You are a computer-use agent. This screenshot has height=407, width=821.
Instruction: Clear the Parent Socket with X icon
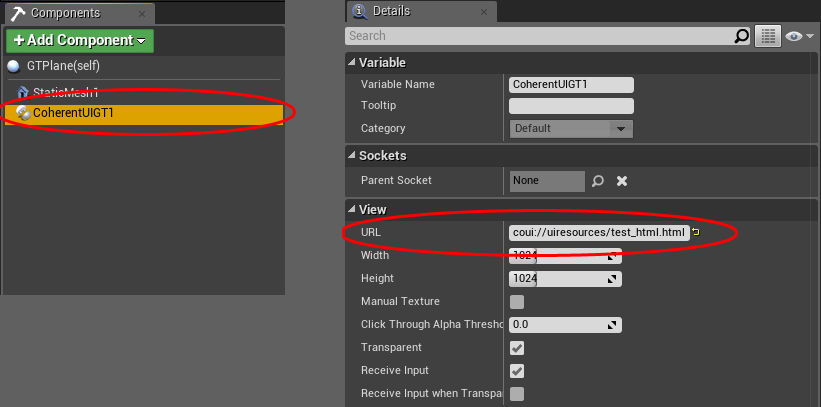point(621,181)
